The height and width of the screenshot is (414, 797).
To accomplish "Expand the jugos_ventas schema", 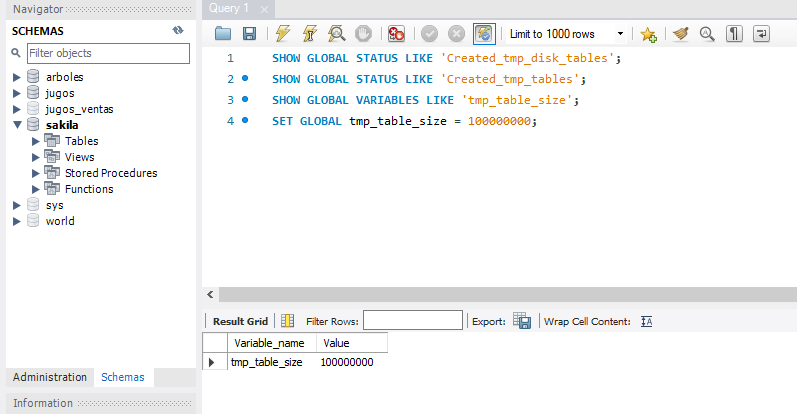I will (17, 109).
